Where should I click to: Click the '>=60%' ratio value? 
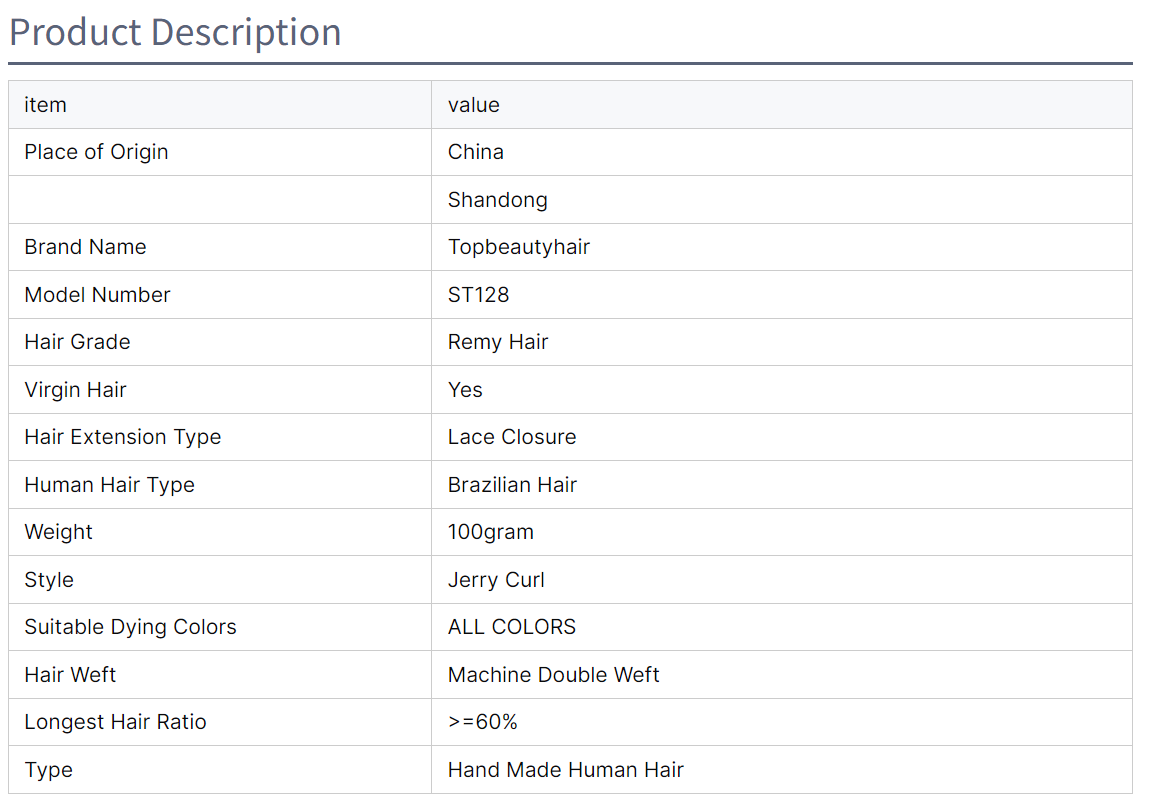482,723
